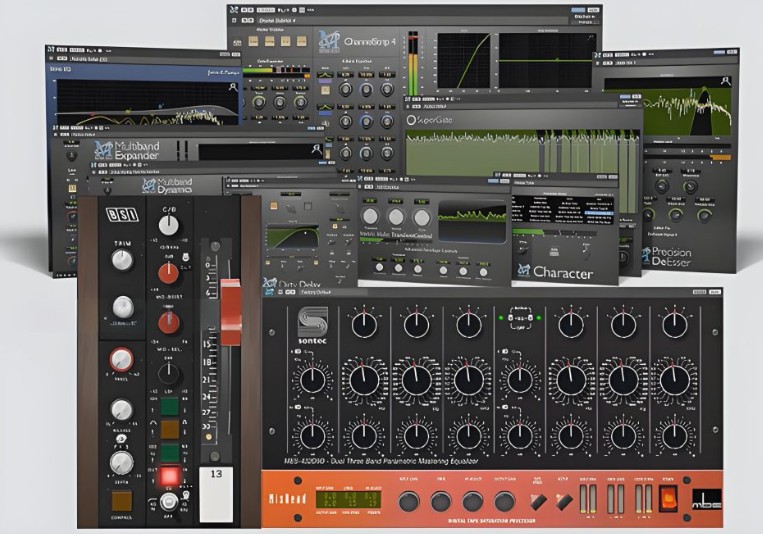Click the SuperGate waveform display
Screen dimensions: 763x534
(x=520, y=150)
